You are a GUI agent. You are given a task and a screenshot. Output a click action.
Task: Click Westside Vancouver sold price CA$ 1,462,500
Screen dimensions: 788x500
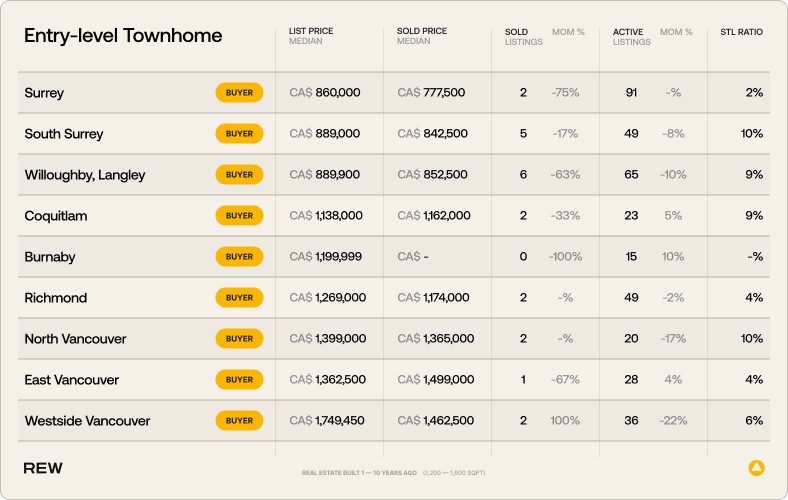click(x=436, y=421)
